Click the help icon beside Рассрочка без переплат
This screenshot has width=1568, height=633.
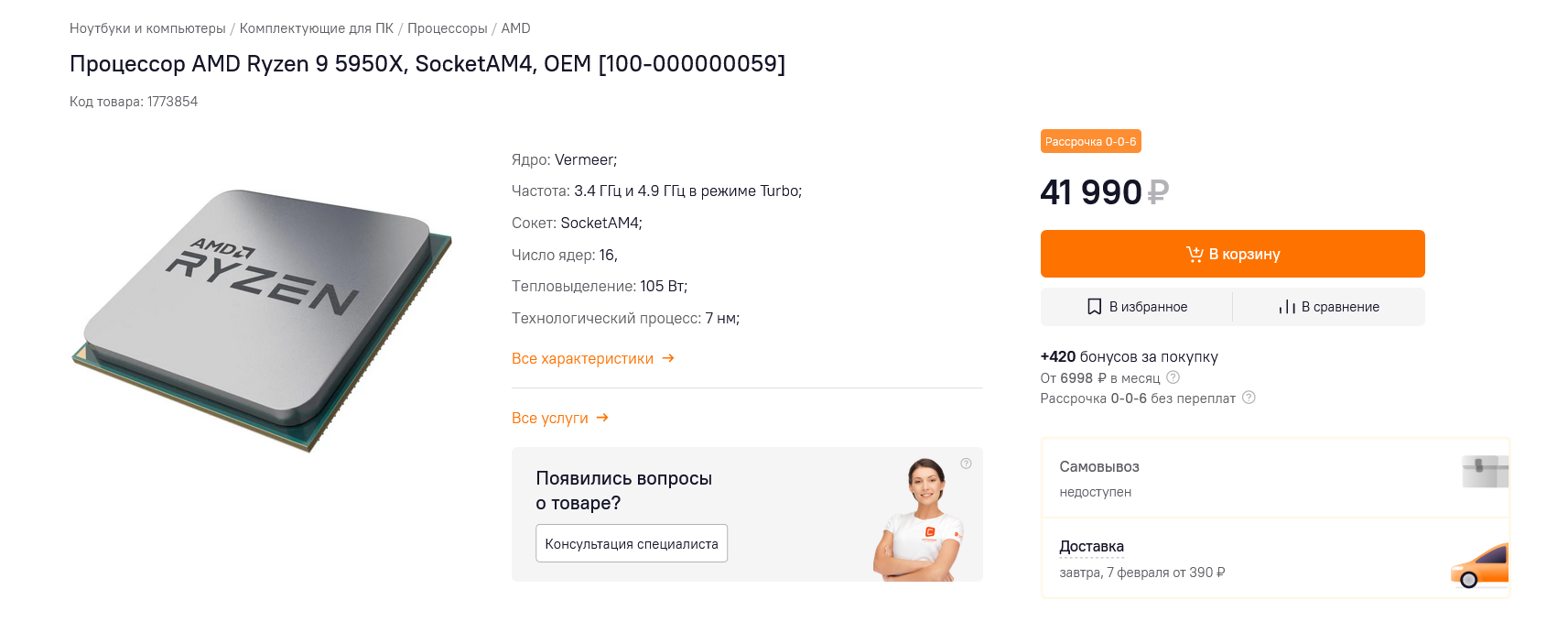point(1249,398)
